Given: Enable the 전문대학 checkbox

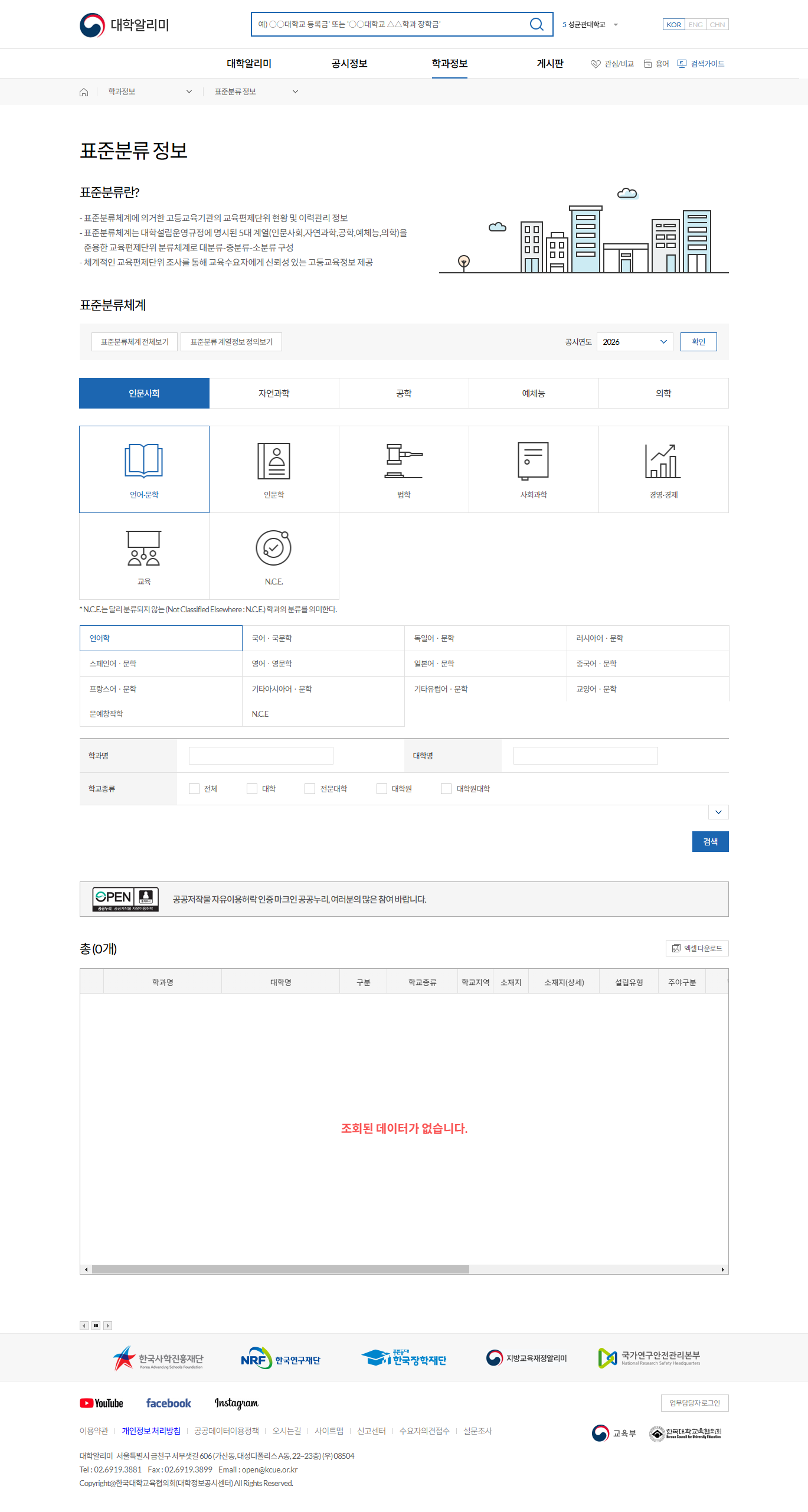Looking at the screenshot, I should point(310,789).
